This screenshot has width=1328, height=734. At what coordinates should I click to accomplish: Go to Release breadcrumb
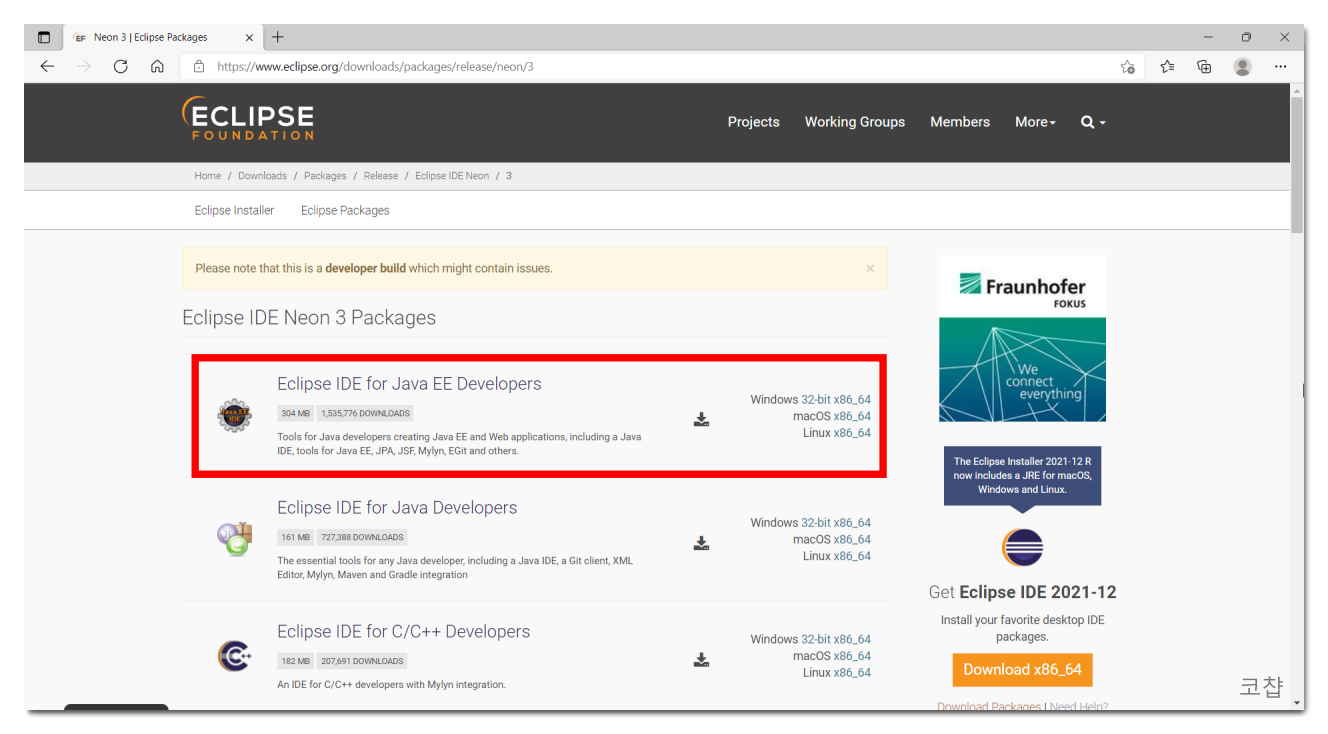click(381, 176)
